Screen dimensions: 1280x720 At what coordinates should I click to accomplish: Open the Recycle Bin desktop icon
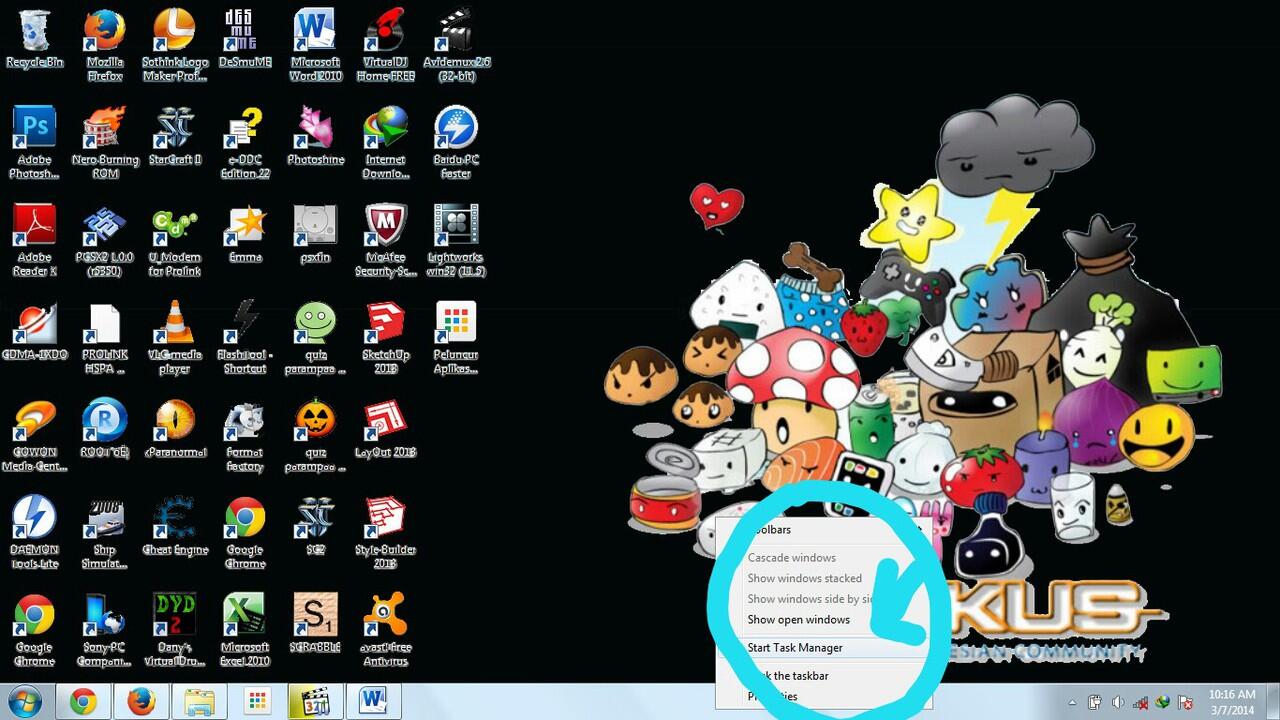[34, 39]
